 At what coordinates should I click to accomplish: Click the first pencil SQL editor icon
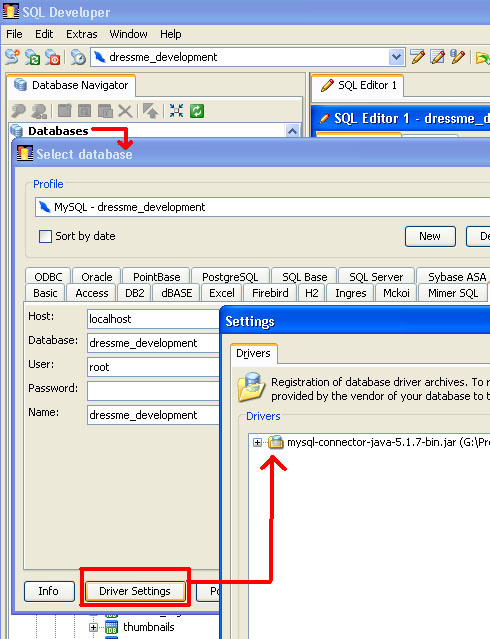[417, 57]
